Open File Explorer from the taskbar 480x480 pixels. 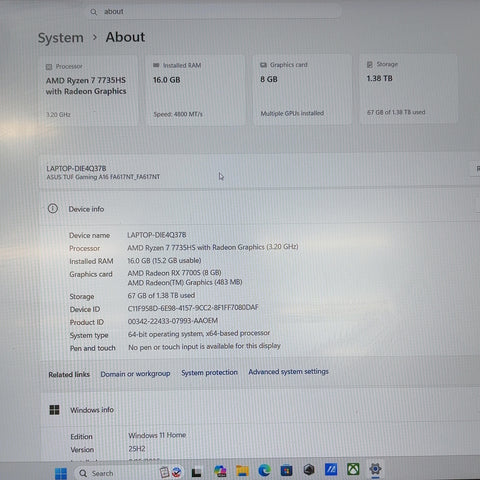pos(242,471)
